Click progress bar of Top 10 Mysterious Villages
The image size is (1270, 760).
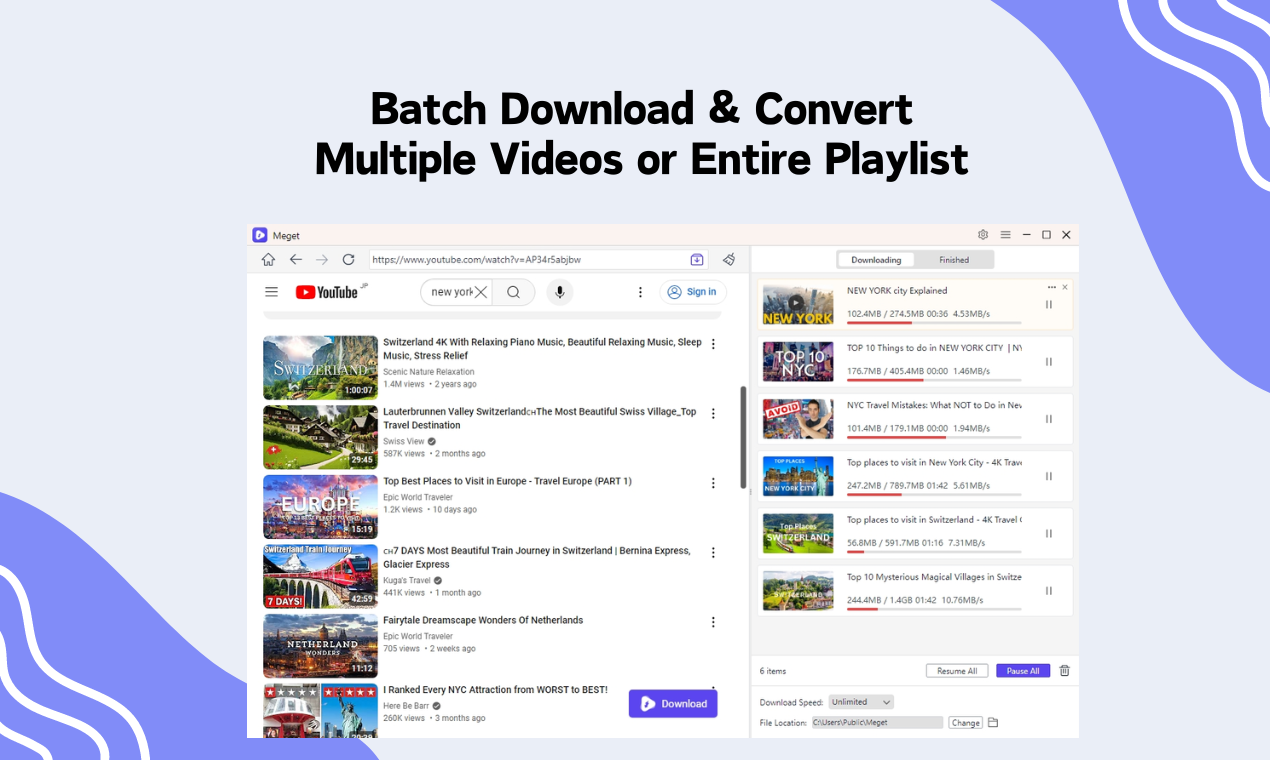[934, 608]
